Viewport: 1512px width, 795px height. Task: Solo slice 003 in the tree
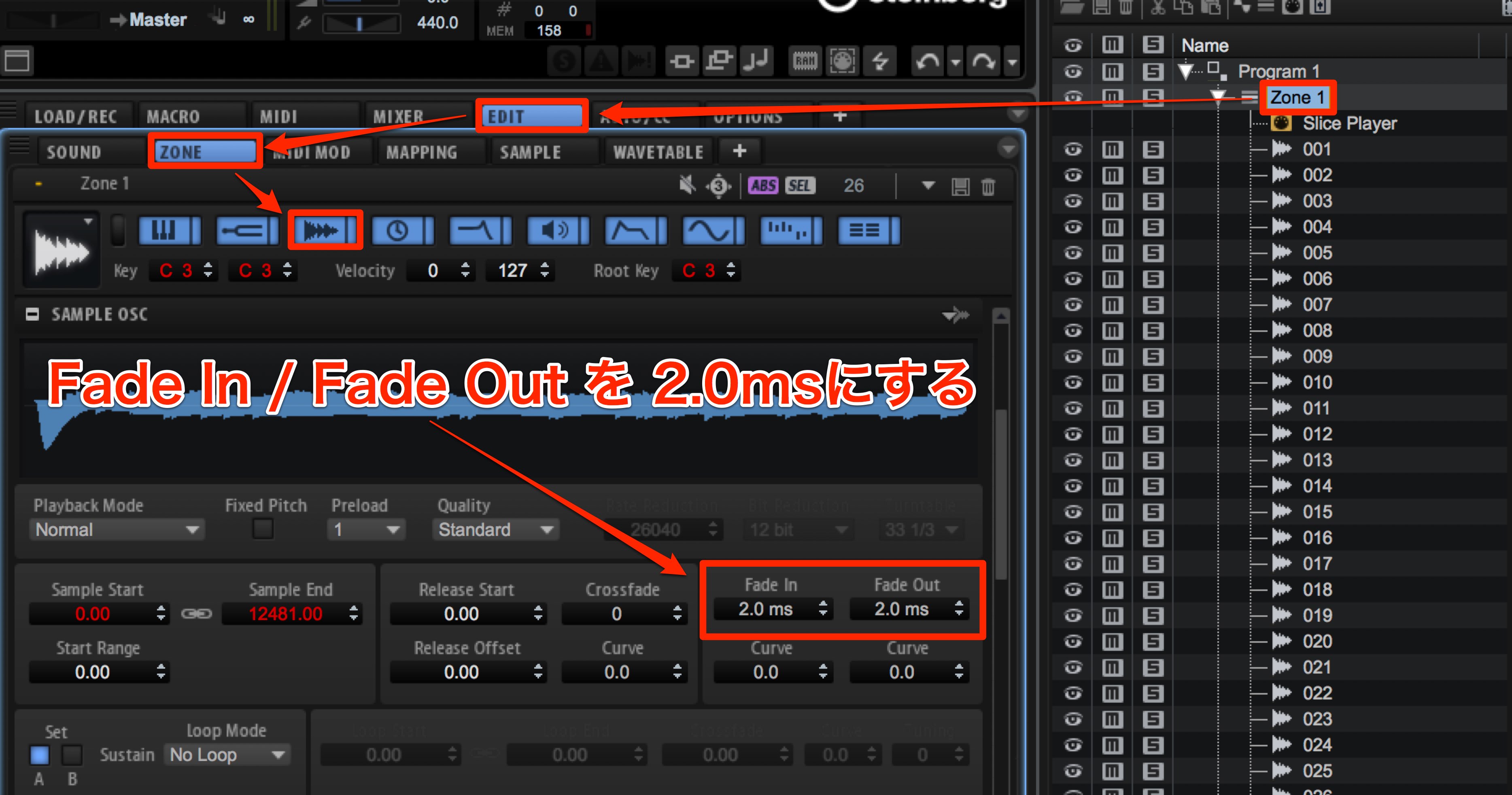point(1153,202)
